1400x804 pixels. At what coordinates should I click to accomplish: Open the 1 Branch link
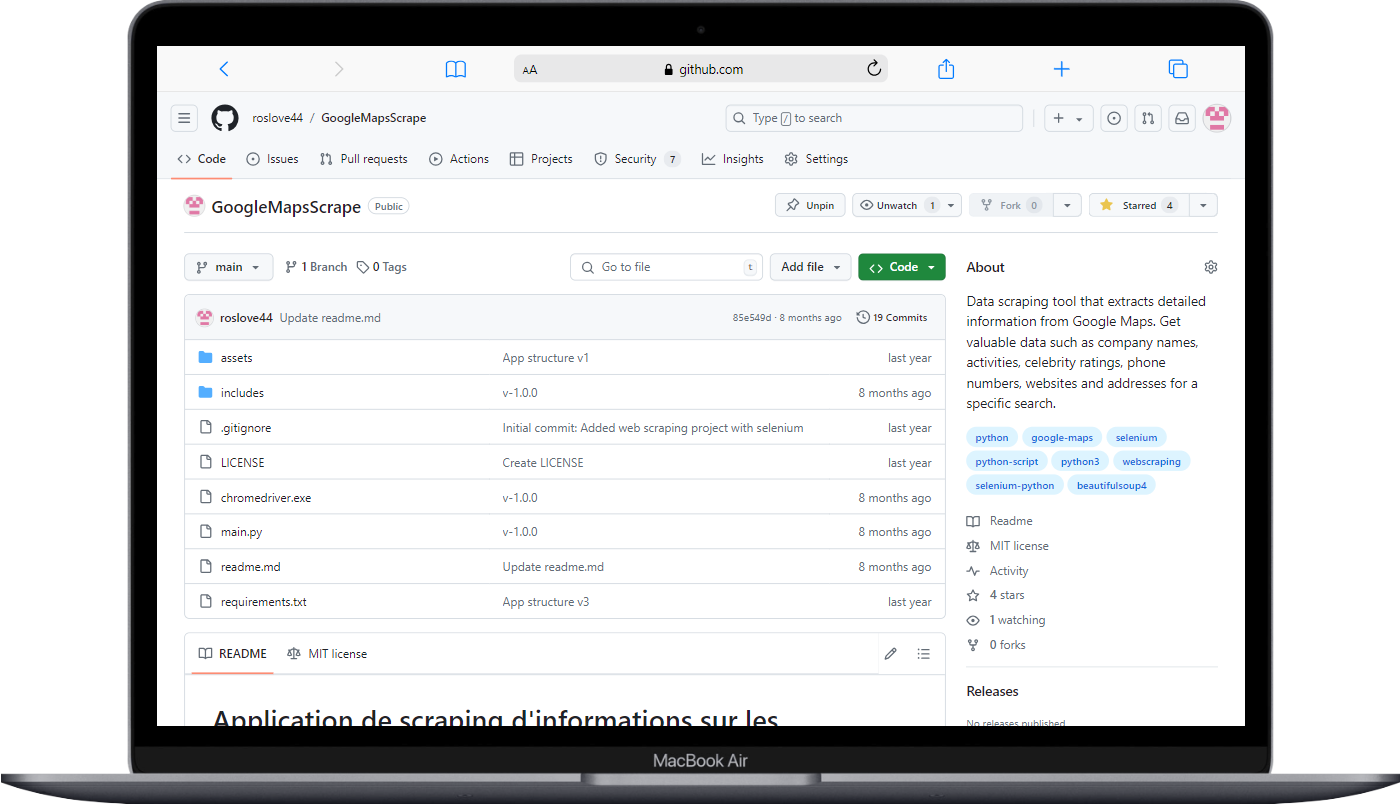316,267
